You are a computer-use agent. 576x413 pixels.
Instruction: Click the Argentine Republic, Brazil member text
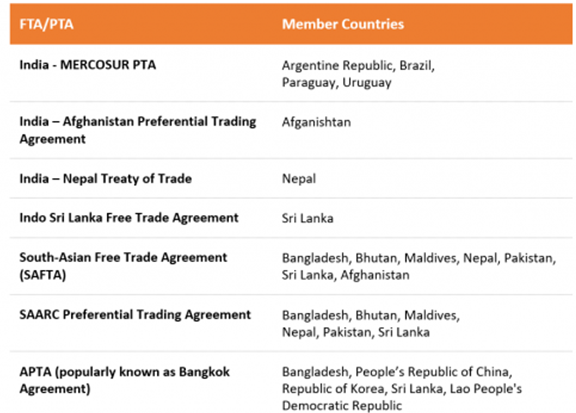click(x=358, y=65)
